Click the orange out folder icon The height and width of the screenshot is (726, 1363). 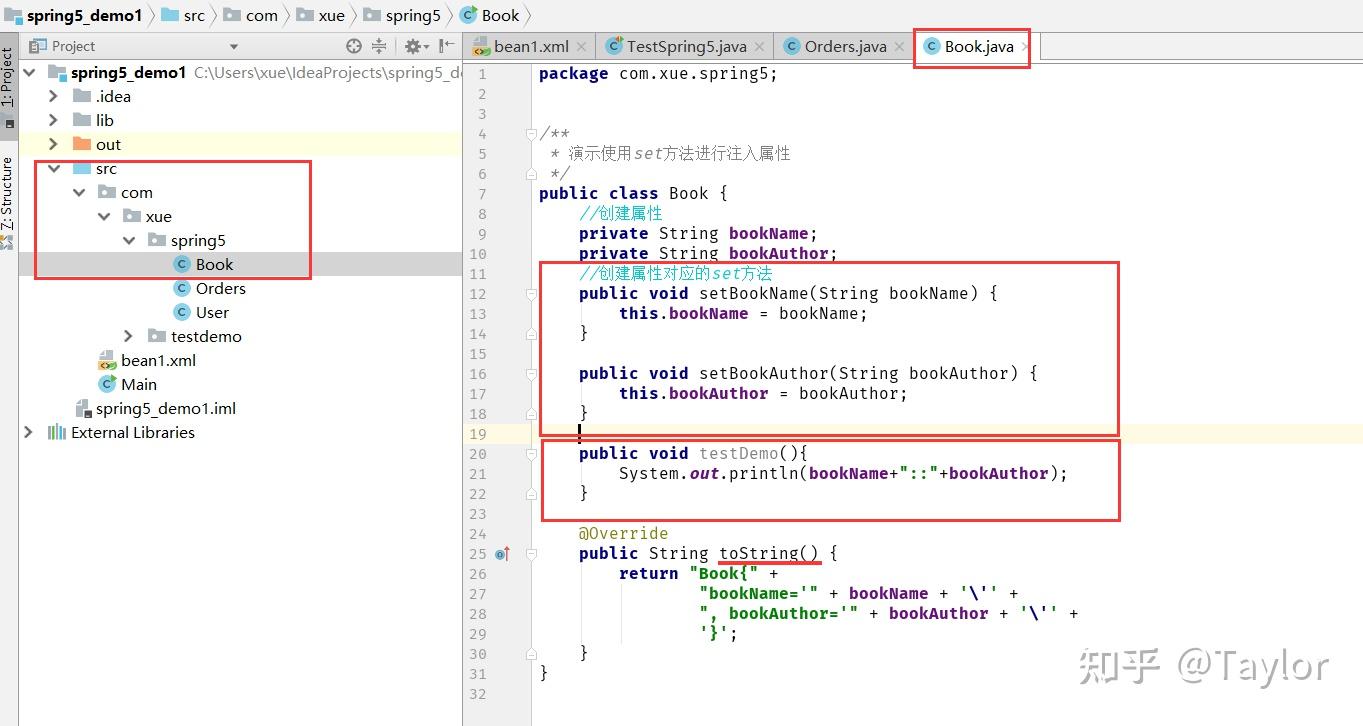point(82,144)
